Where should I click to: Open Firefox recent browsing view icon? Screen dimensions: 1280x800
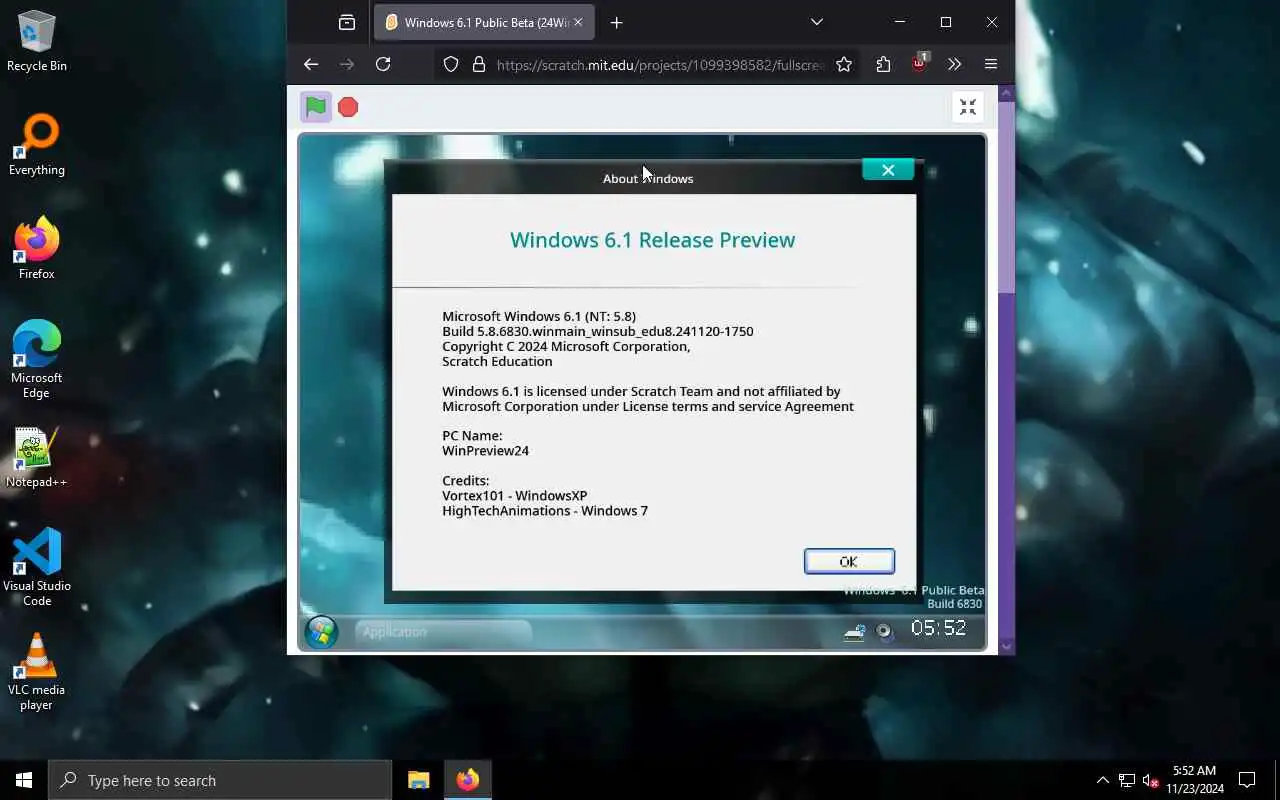tap(347, 22)
